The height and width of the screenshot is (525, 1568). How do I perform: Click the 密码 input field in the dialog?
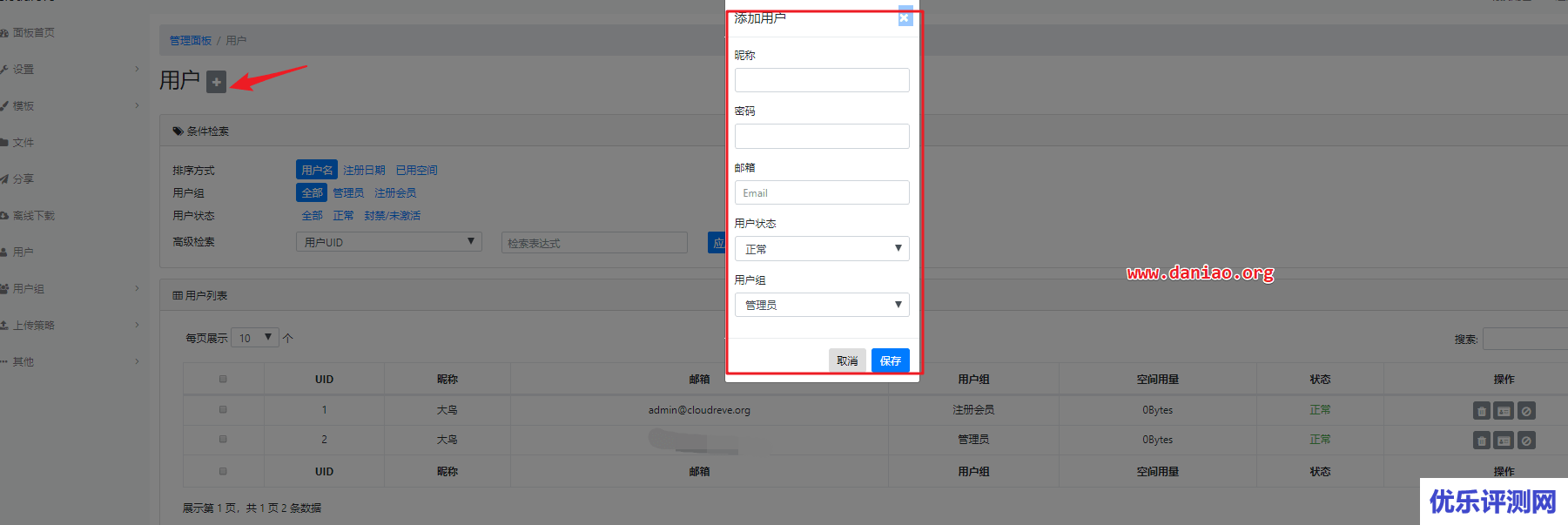tap(822, 136)
